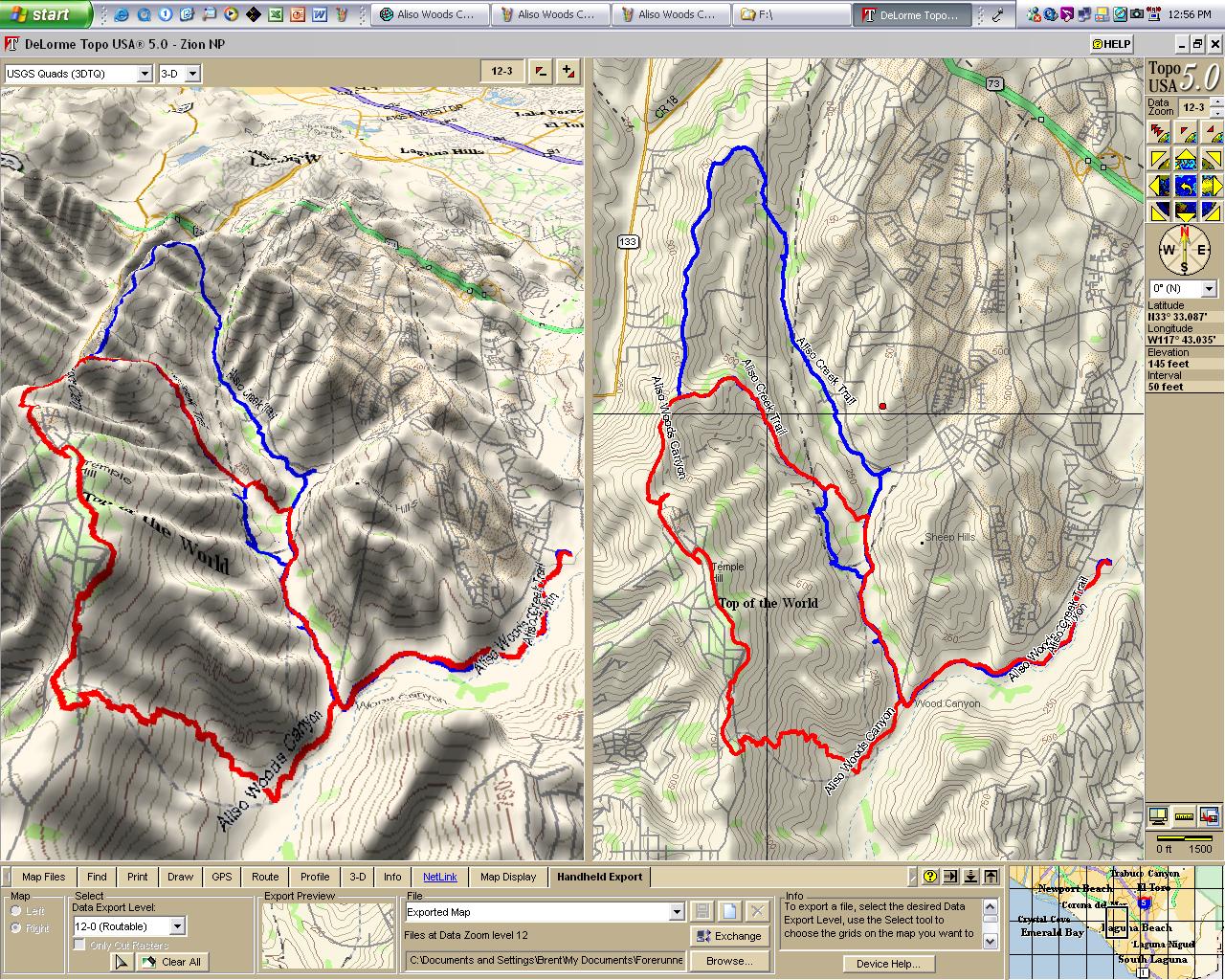
Task: Click zoom in one level icon
Action: coord(1213,133)
